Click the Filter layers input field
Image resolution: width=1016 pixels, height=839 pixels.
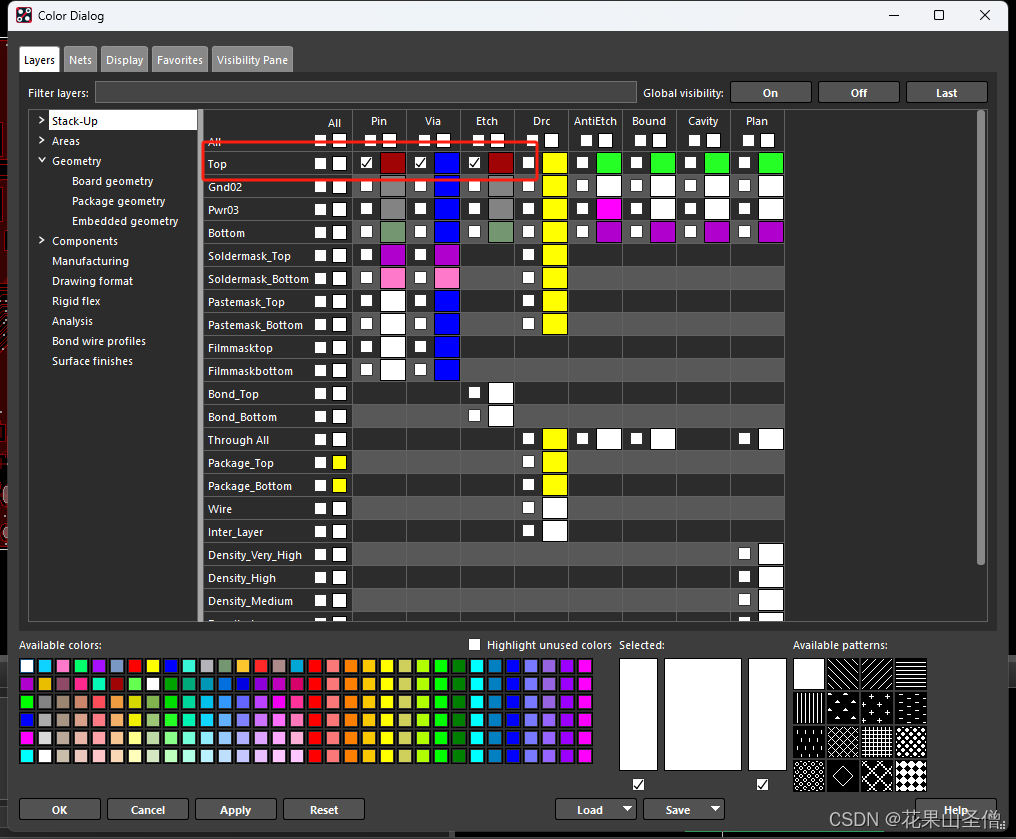(x=365, y=92)
